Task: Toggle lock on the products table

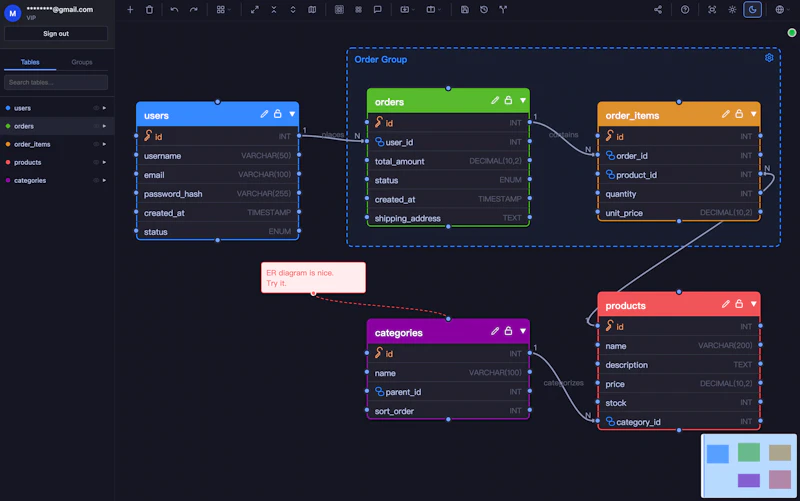Action: 739,304
